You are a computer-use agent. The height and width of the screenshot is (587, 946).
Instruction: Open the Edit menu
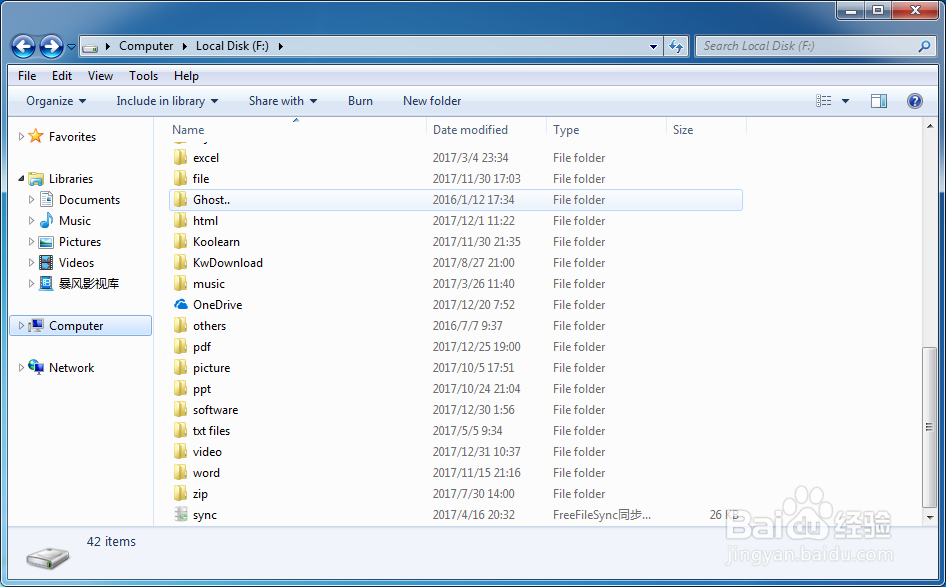click(62, 76)
